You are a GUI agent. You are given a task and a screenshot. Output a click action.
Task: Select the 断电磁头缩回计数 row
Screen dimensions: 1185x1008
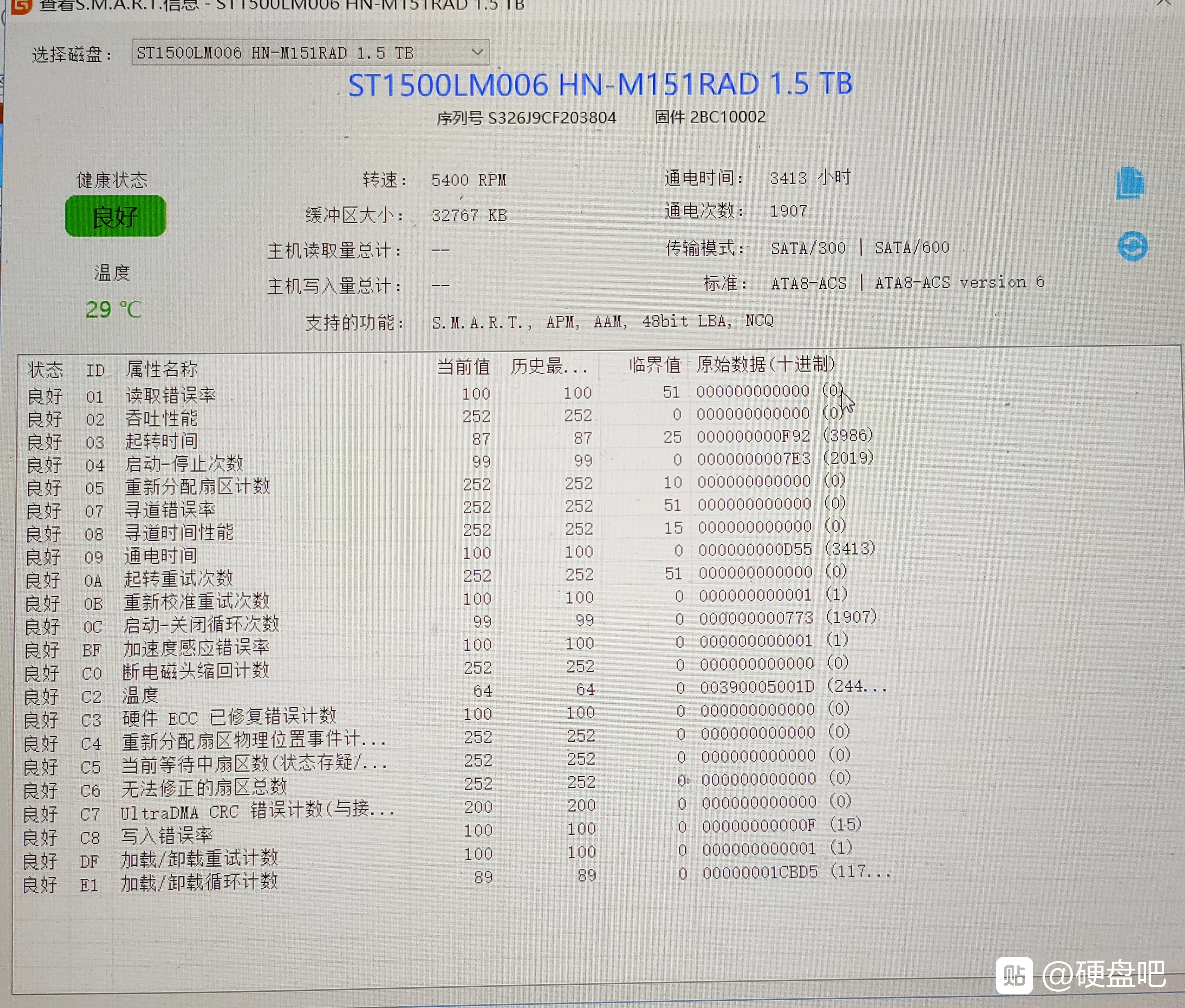tap(457, 668)
